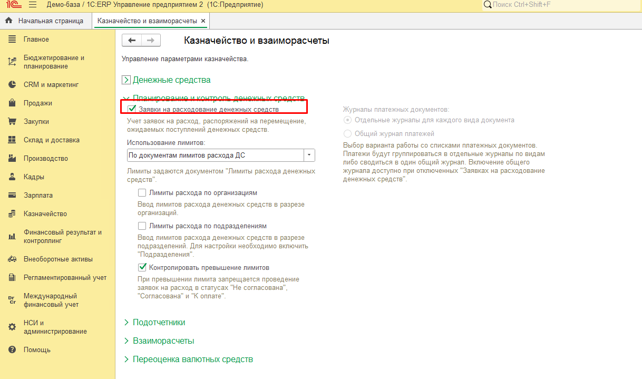Toggle Контролировать превышение лимитов checkbox
Image resolution: width=642 pixels, height=379 pixels.
142,267
